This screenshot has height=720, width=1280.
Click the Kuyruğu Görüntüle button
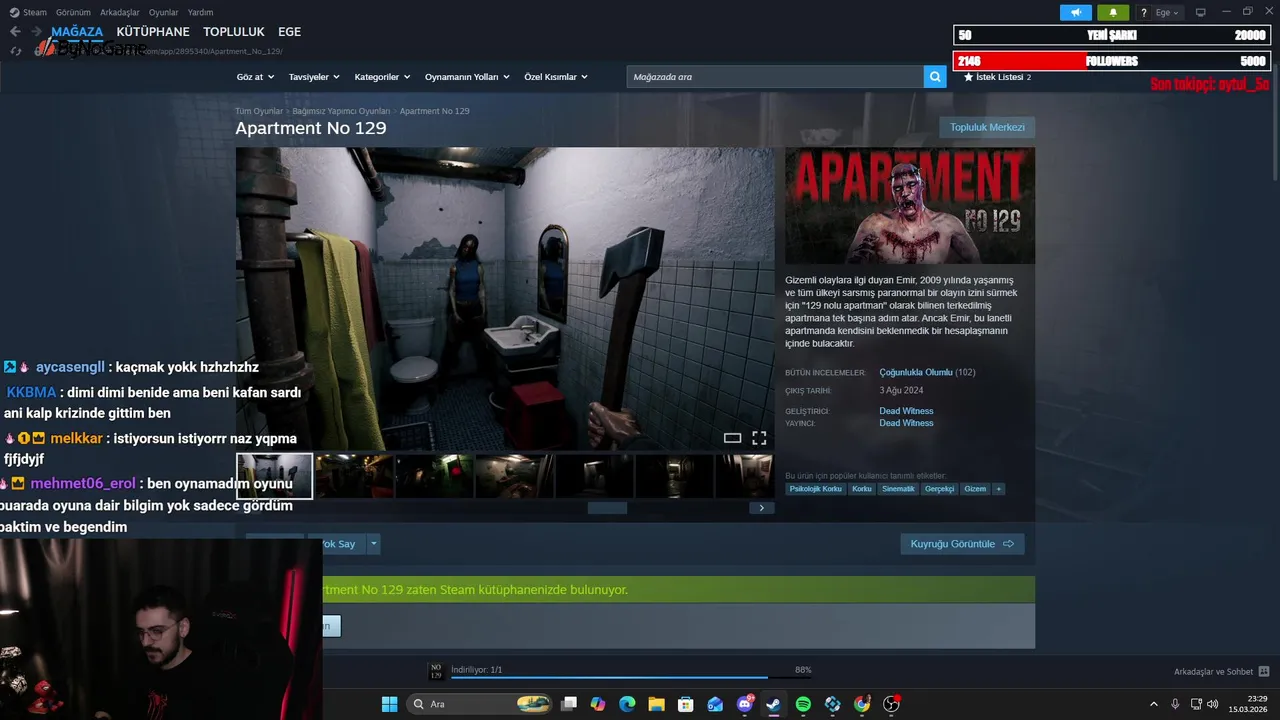click(962, 544)
